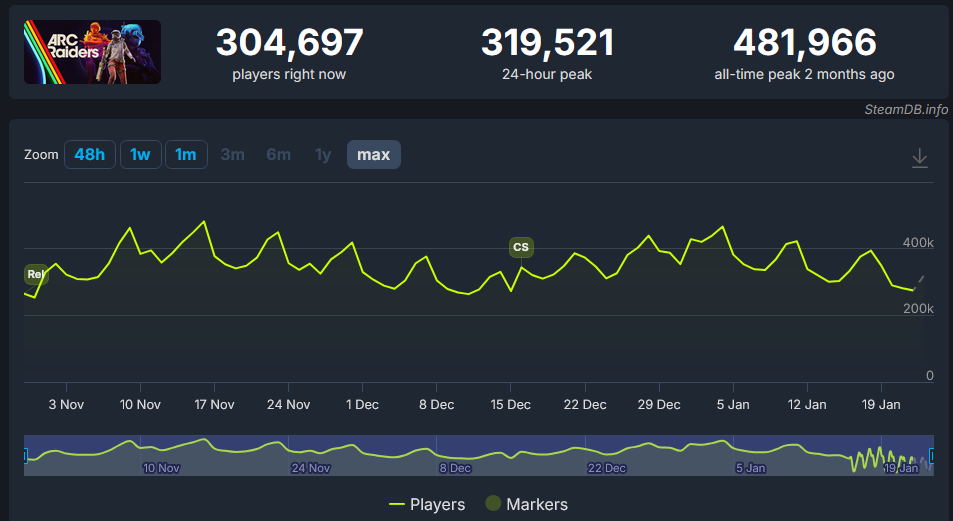Click the 12 Jan axis label
The image size is (953, 521).
pyautogui.click(x=807, y=404)
